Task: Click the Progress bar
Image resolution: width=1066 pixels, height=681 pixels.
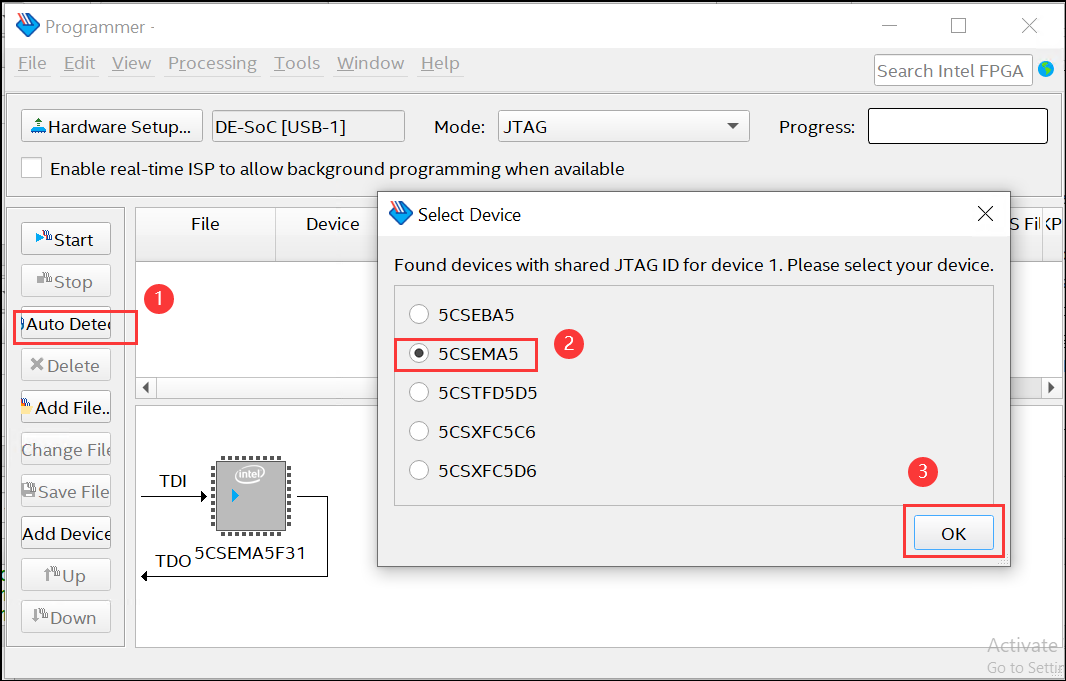Action: [957, 126]
